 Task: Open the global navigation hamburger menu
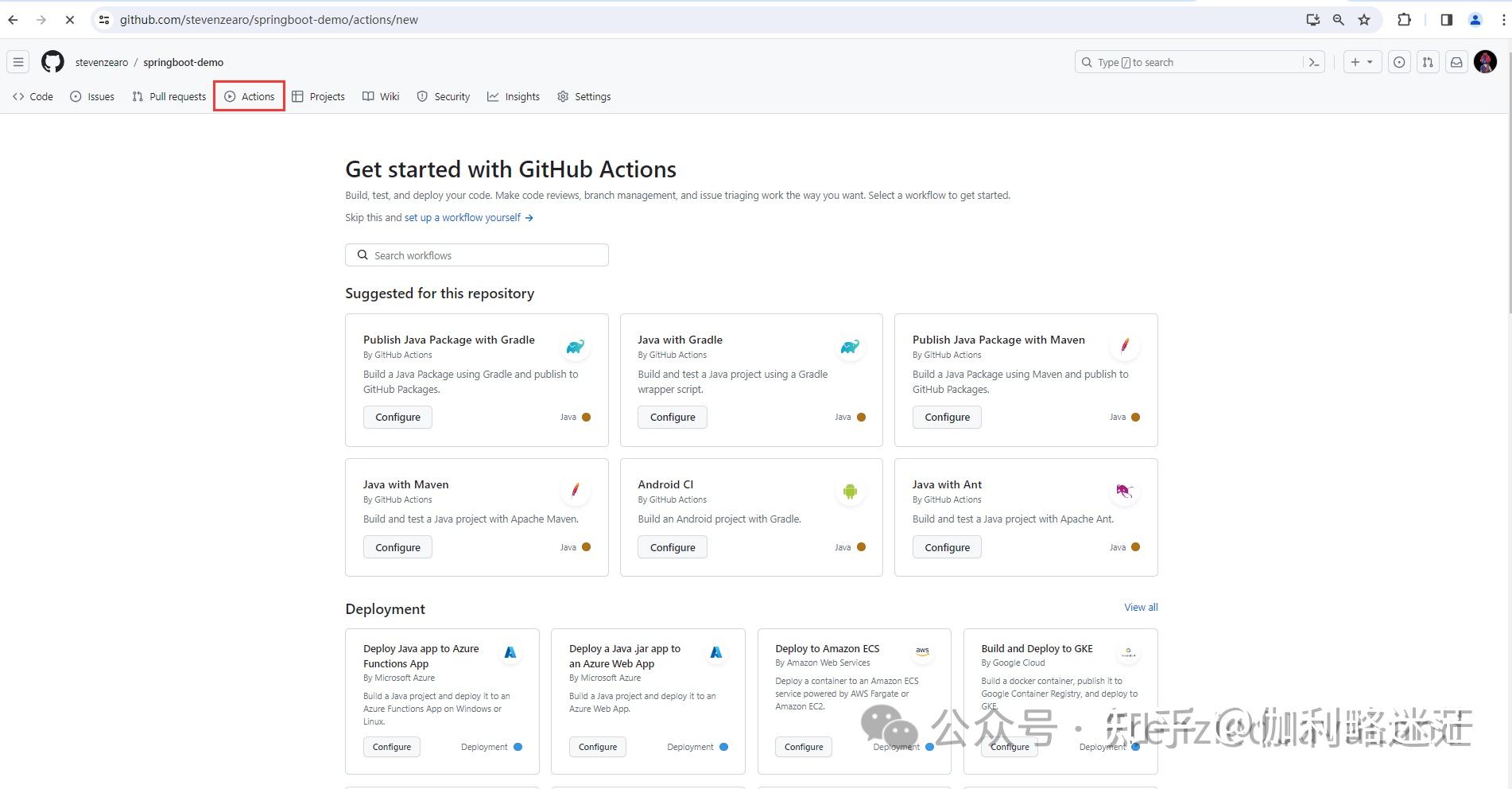point(17,61)
